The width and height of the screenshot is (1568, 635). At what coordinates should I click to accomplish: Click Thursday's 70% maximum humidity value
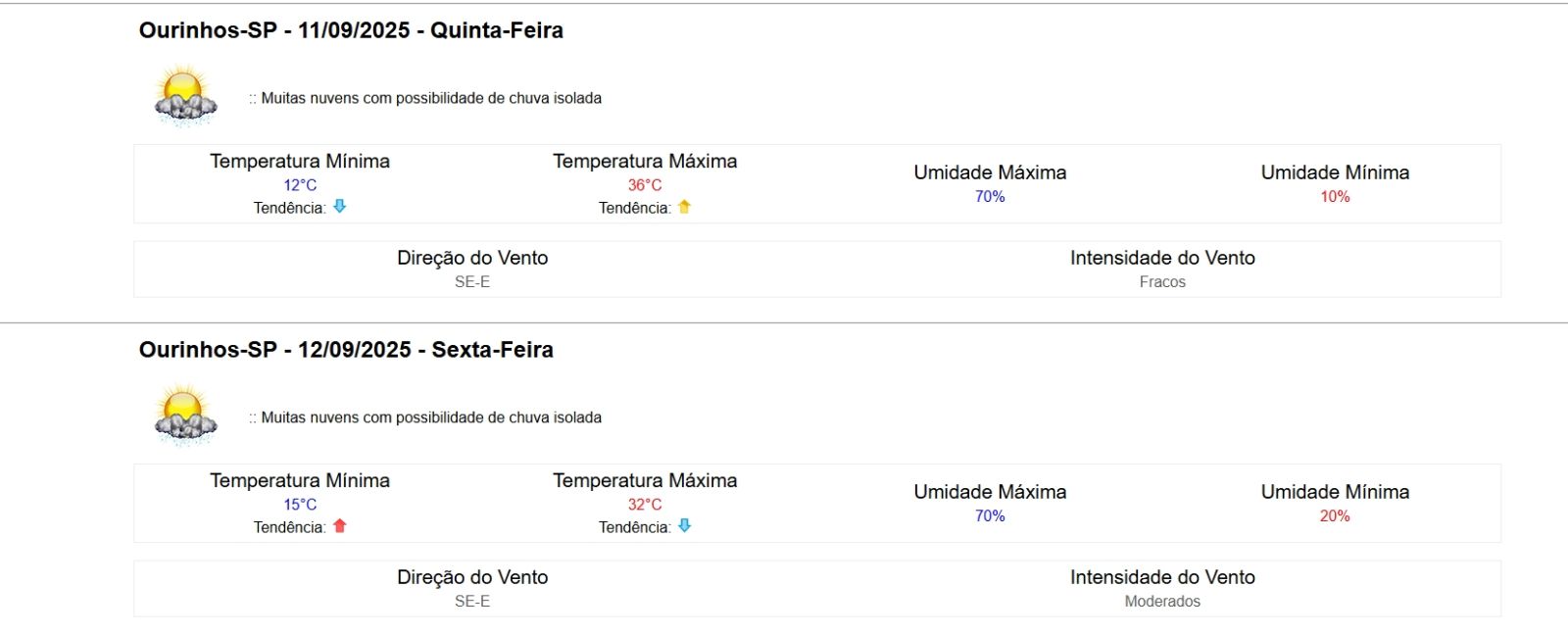[990, 197]
